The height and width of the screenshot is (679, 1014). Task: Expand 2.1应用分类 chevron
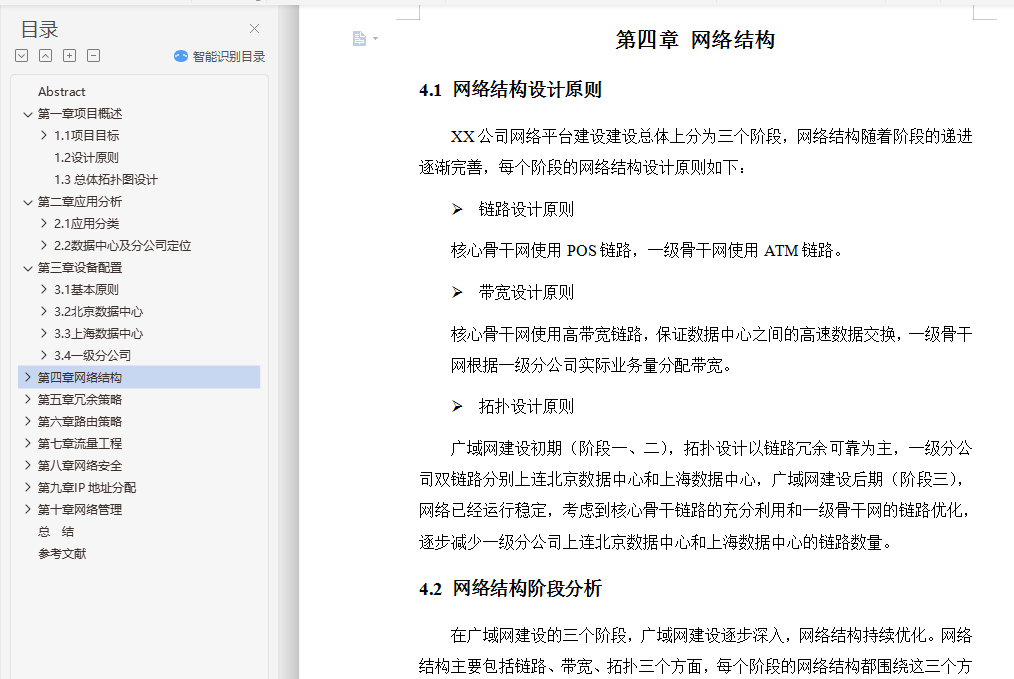click(43, 223)
